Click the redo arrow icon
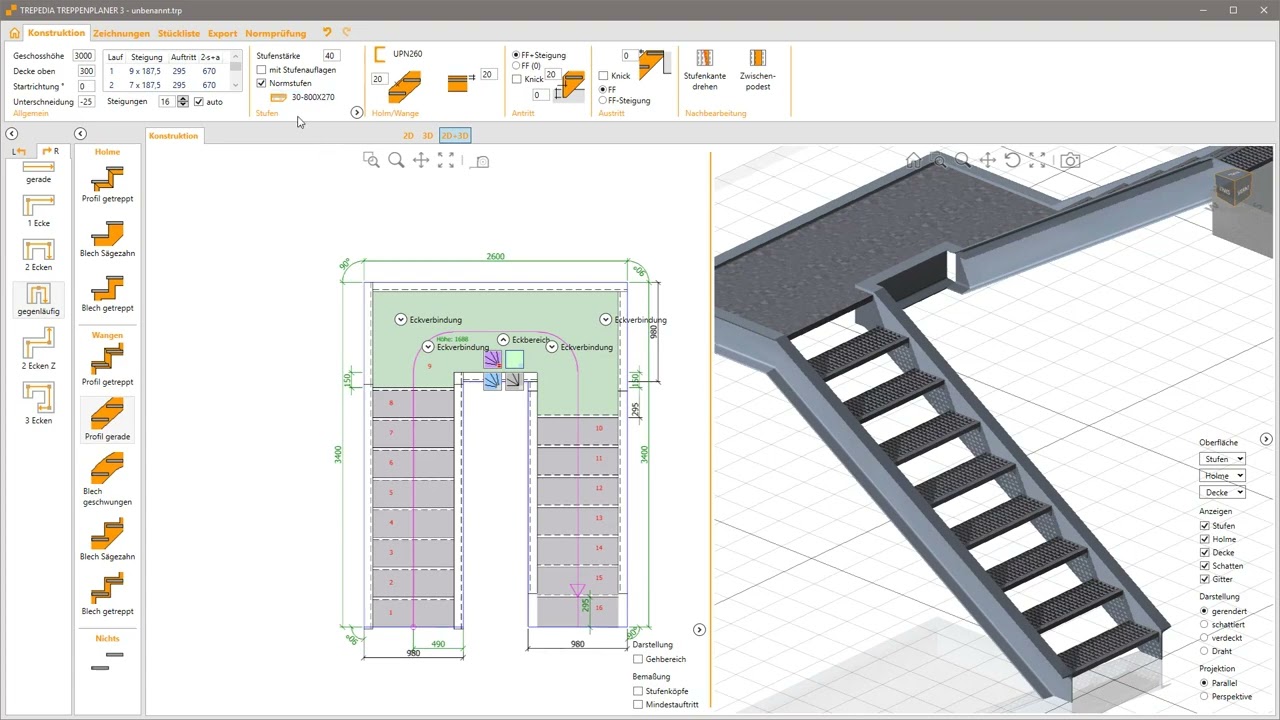Image resolution: width=1280 pixels, height=720 pixels. (x=347, y=33)
